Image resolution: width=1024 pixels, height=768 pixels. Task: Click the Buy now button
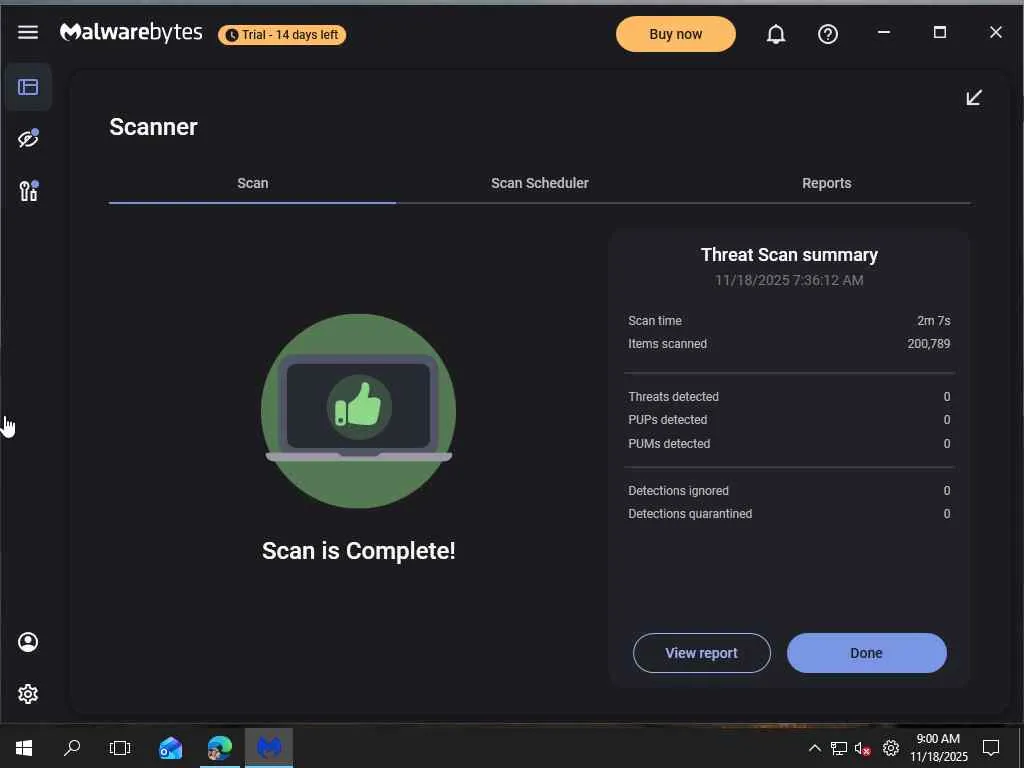tap(675, 34)
